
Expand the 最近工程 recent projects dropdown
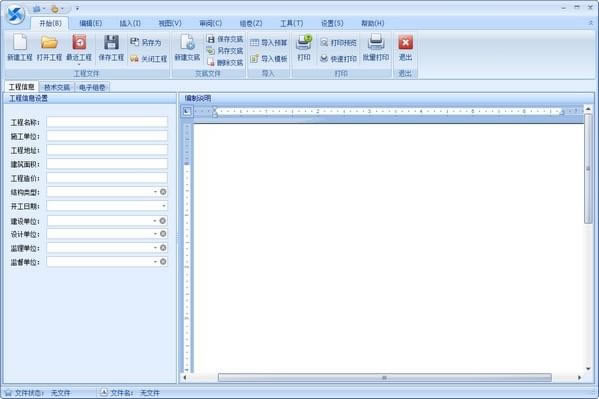tap(79, 64)
